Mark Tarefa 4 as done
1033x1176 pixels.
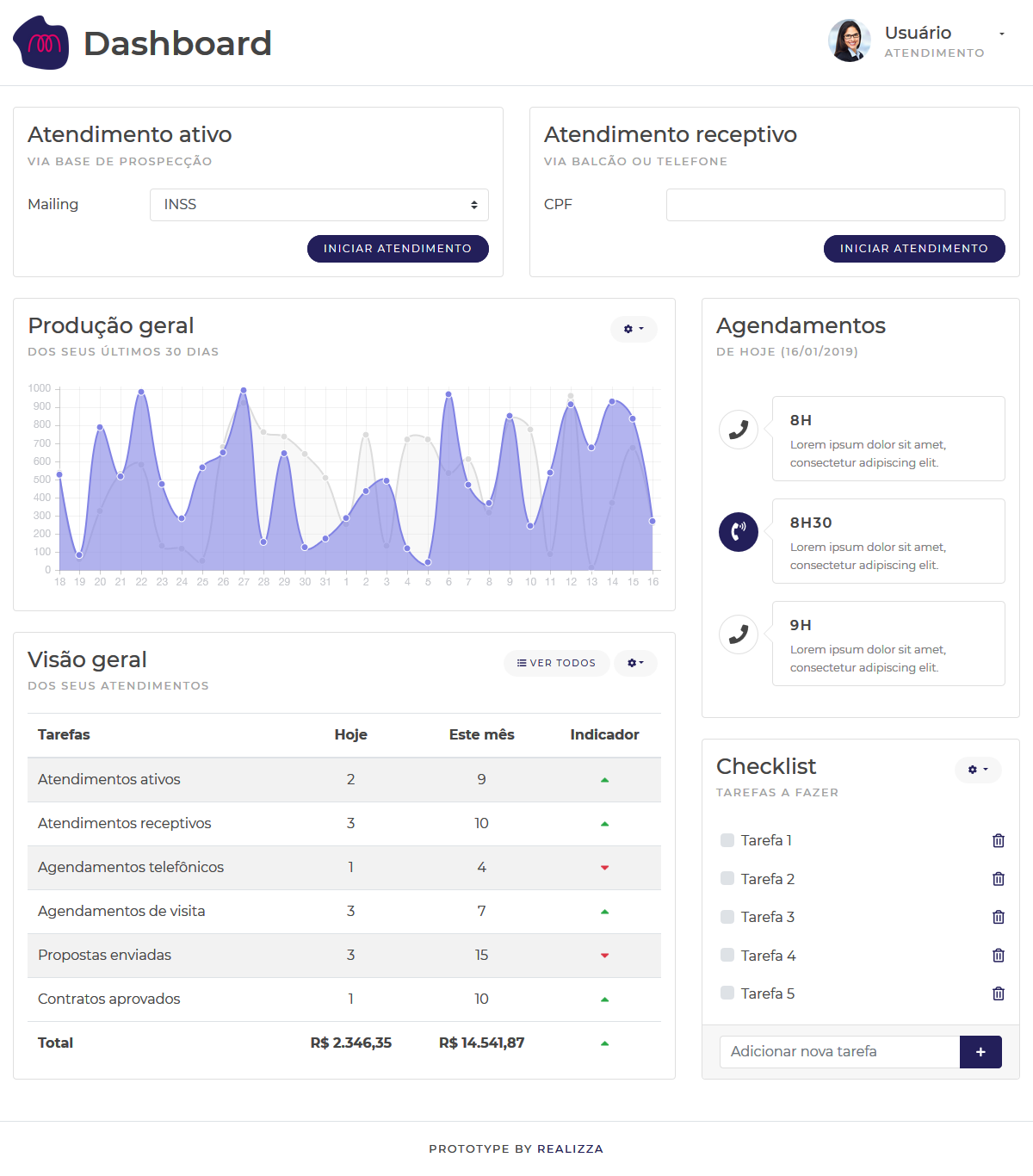point(727,955)
